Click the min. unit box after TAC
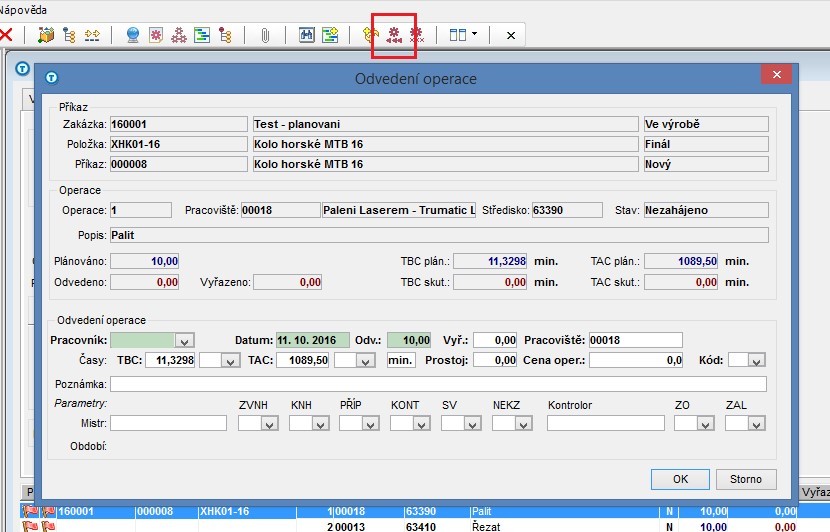 click(401, 360)
